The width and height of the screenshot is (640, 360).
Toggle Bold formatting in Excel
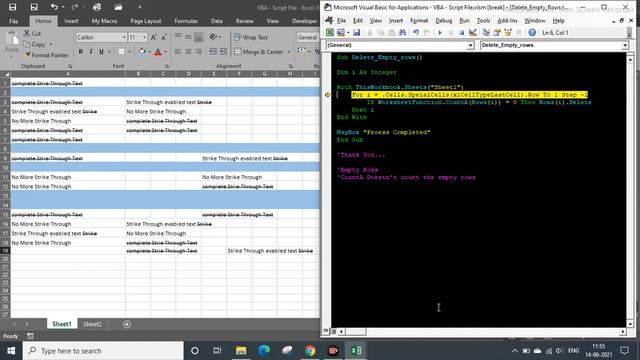tap(80, 51)
